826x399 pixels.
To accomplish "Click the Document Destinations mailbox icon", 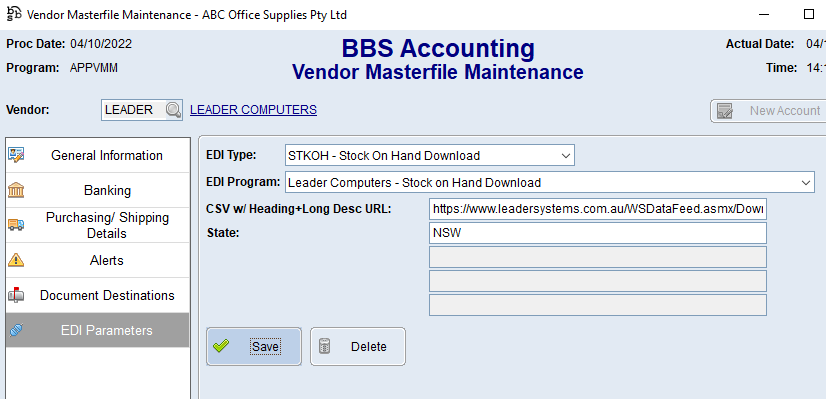I will (x=16, y=295).
